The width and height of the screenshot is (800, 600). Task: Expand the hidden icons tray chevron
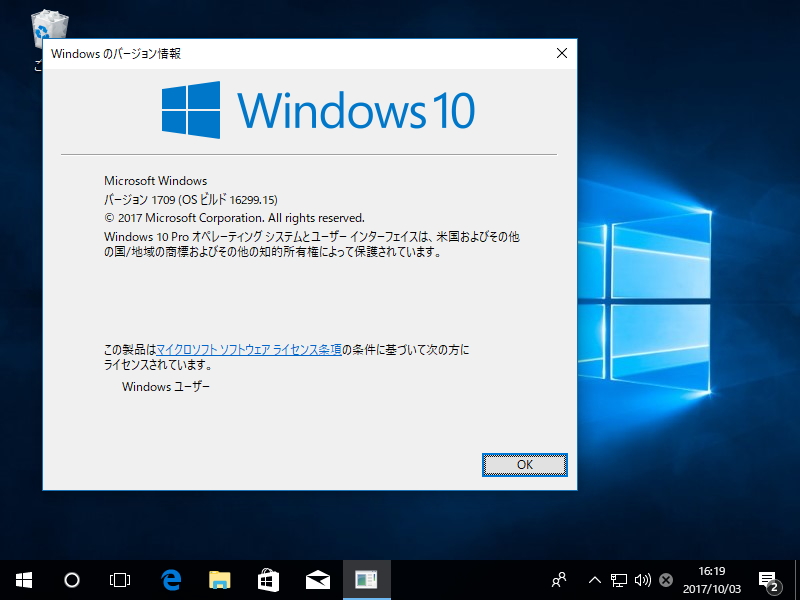(594, 580)
